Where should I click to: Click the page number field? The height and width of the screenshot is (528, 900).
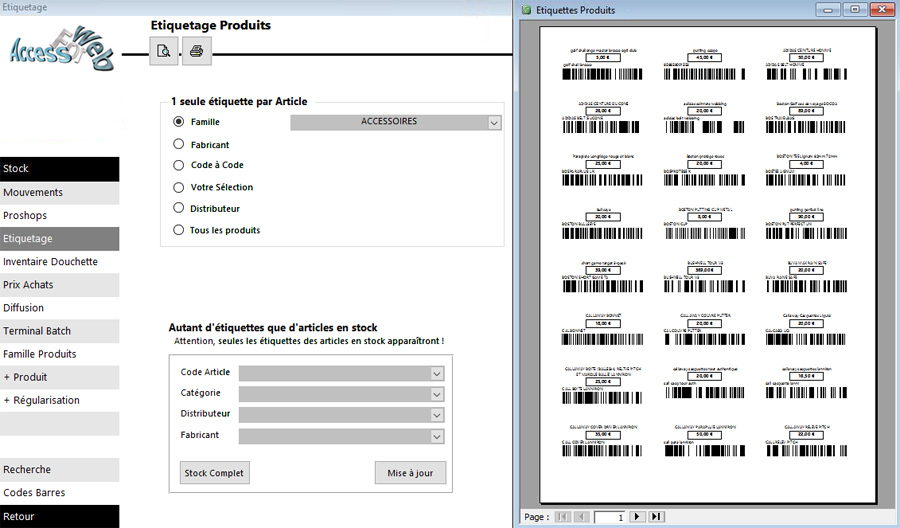coord(610,517)
